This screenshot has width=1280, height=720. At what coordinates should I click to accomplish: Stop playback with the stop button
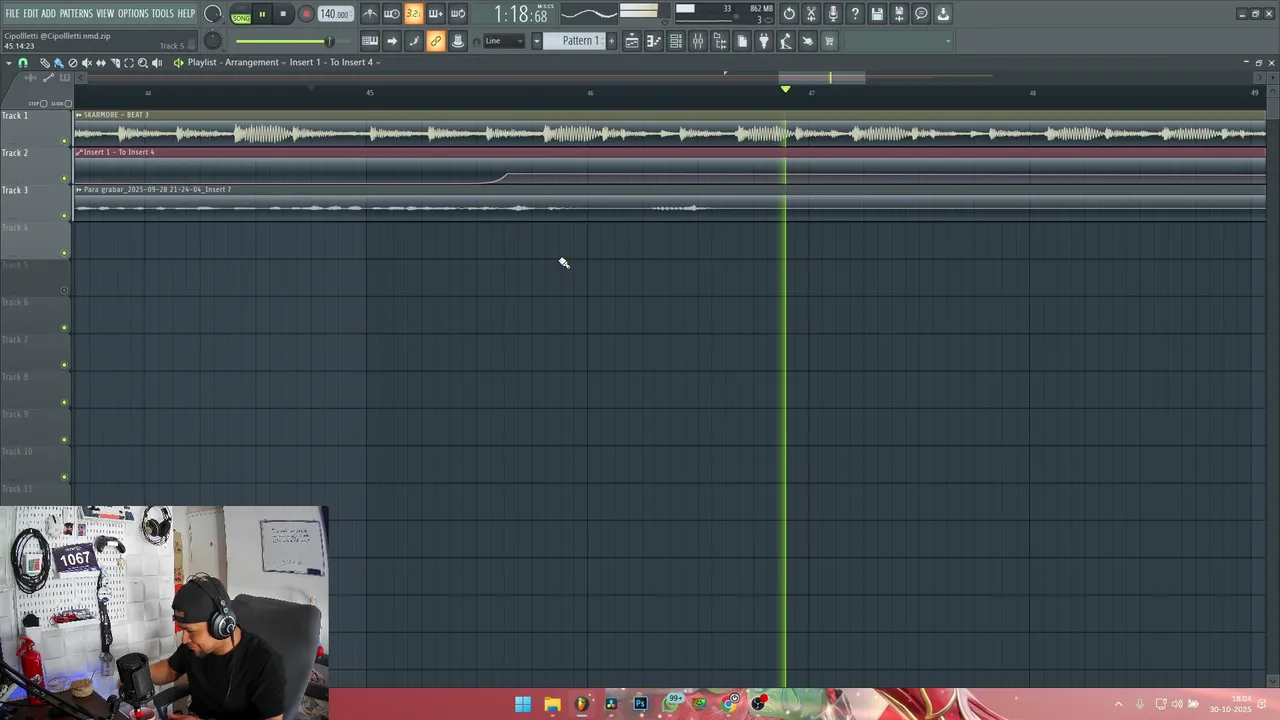point(283,15)
